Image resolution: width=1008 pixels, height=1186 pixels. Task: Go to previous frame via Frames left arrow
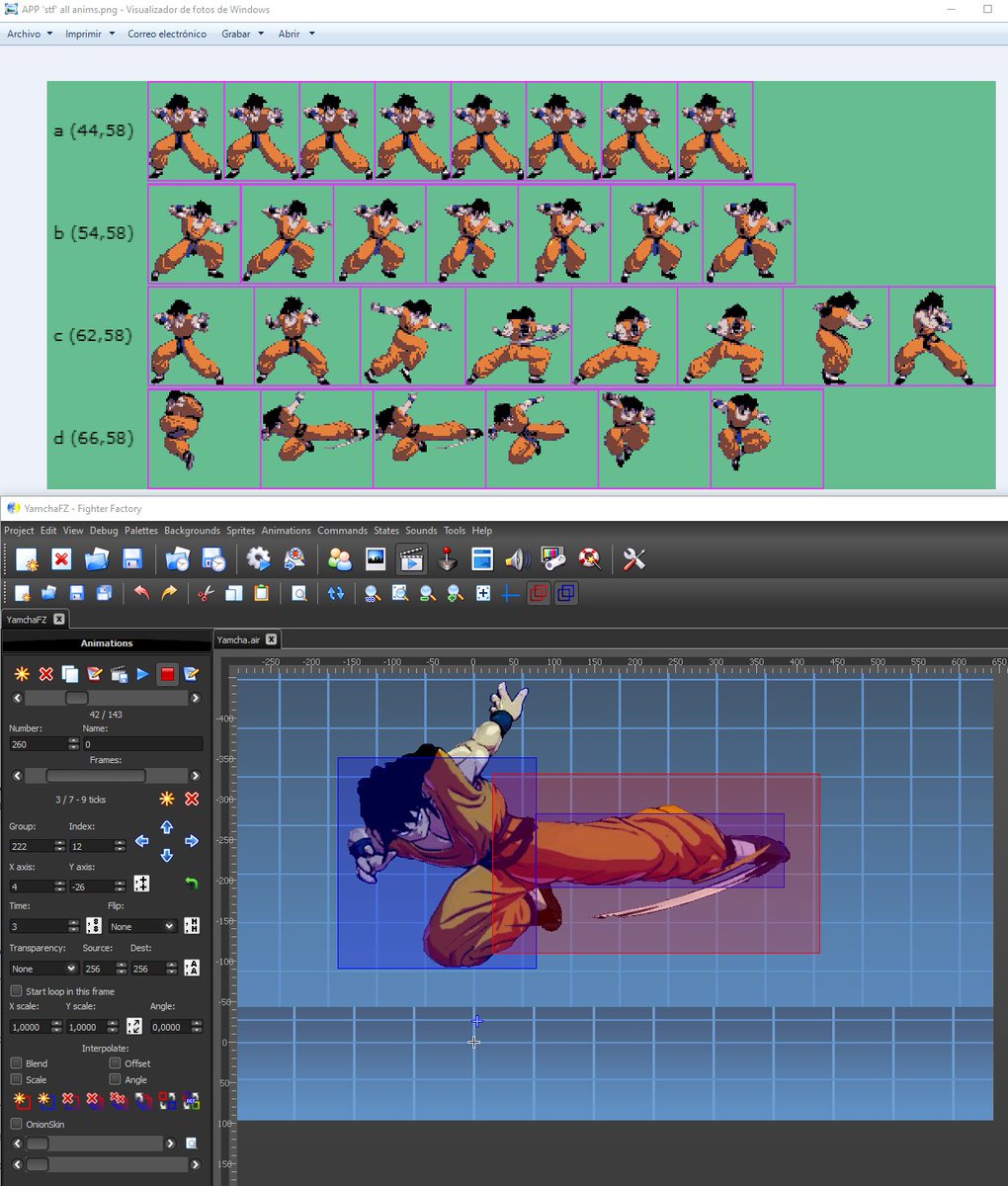coord(17,776)
